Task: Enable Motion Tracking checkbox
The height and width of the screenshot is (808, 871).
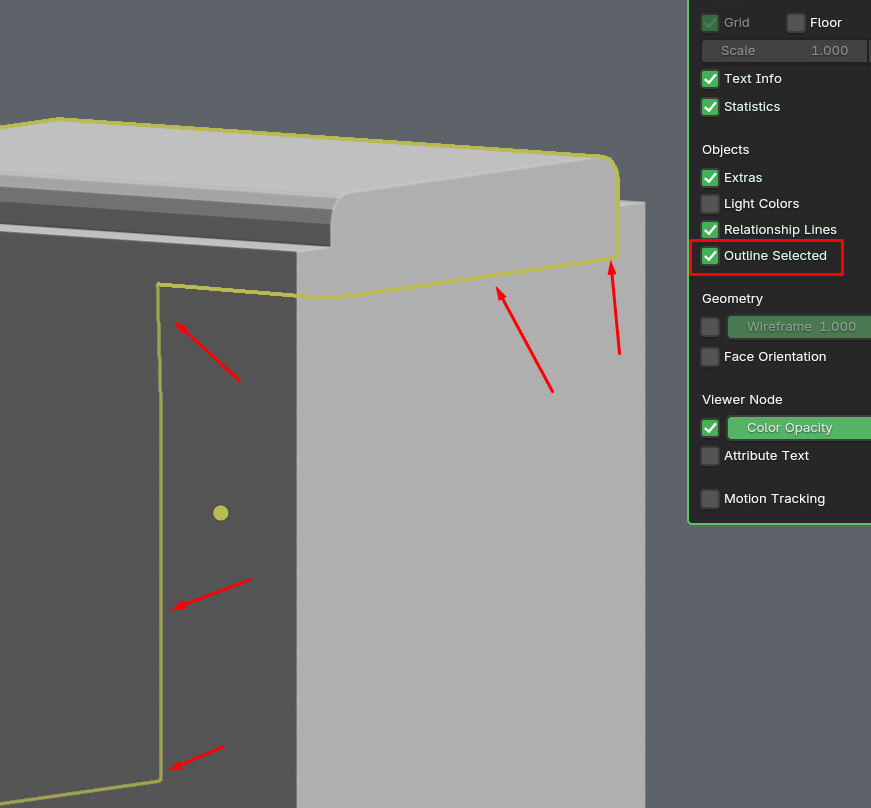Action: pyautogui.click(x=710, y=499)
